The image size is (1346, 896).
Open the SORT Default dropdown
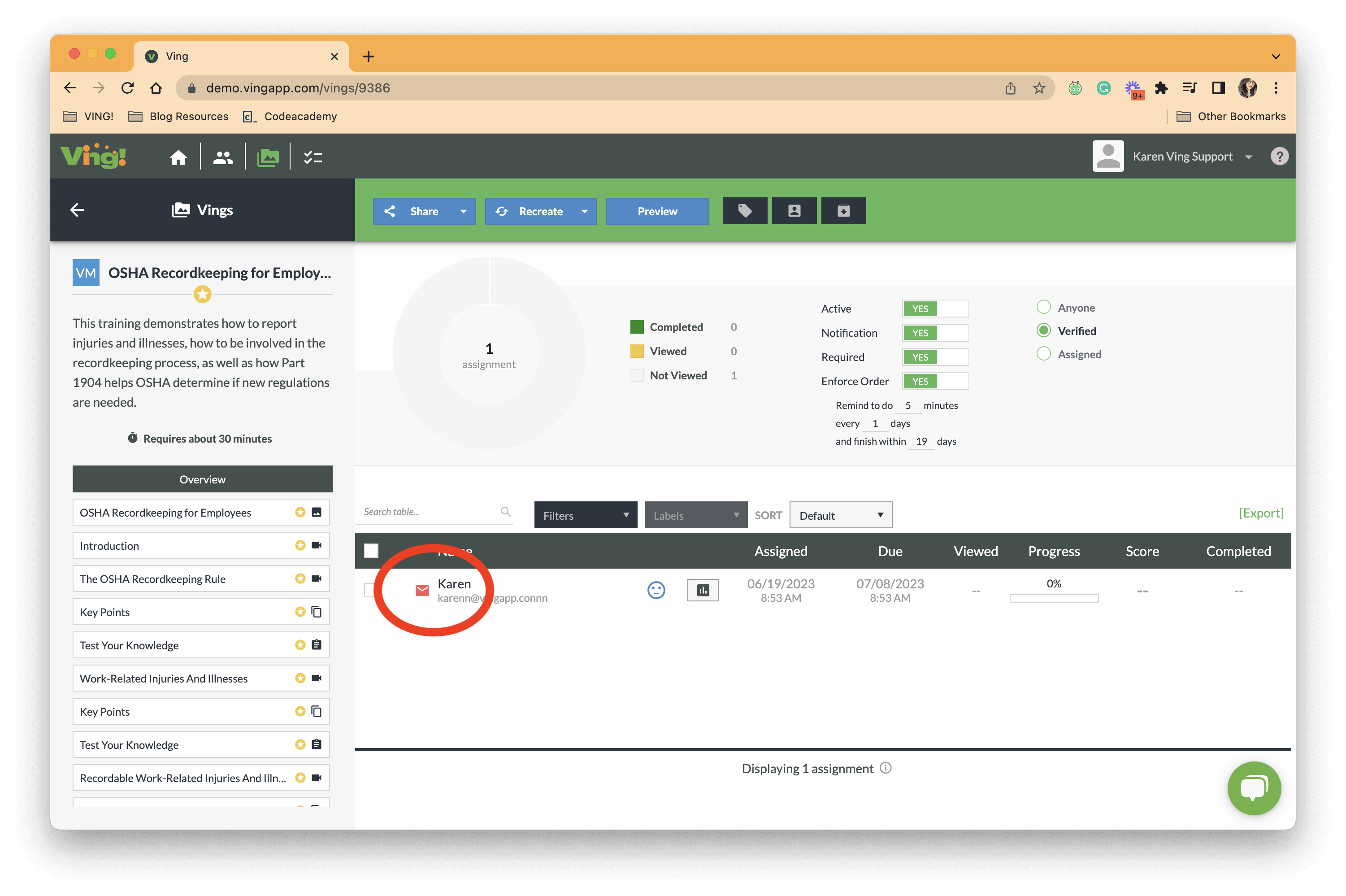[840, 515]
